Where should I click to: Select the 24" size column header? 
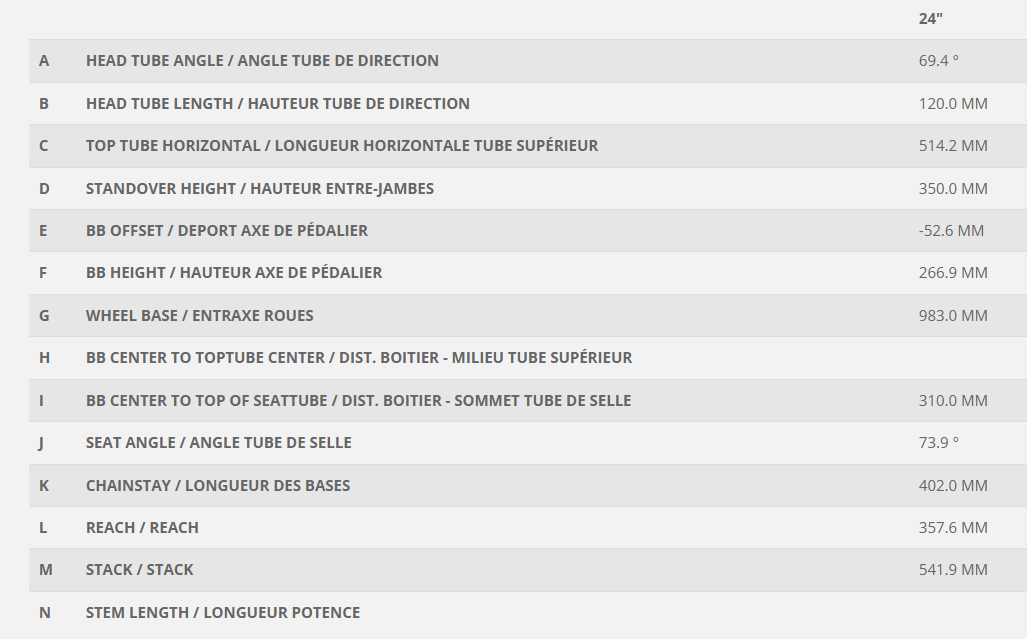pyautogui.click(x=930, y=19)
